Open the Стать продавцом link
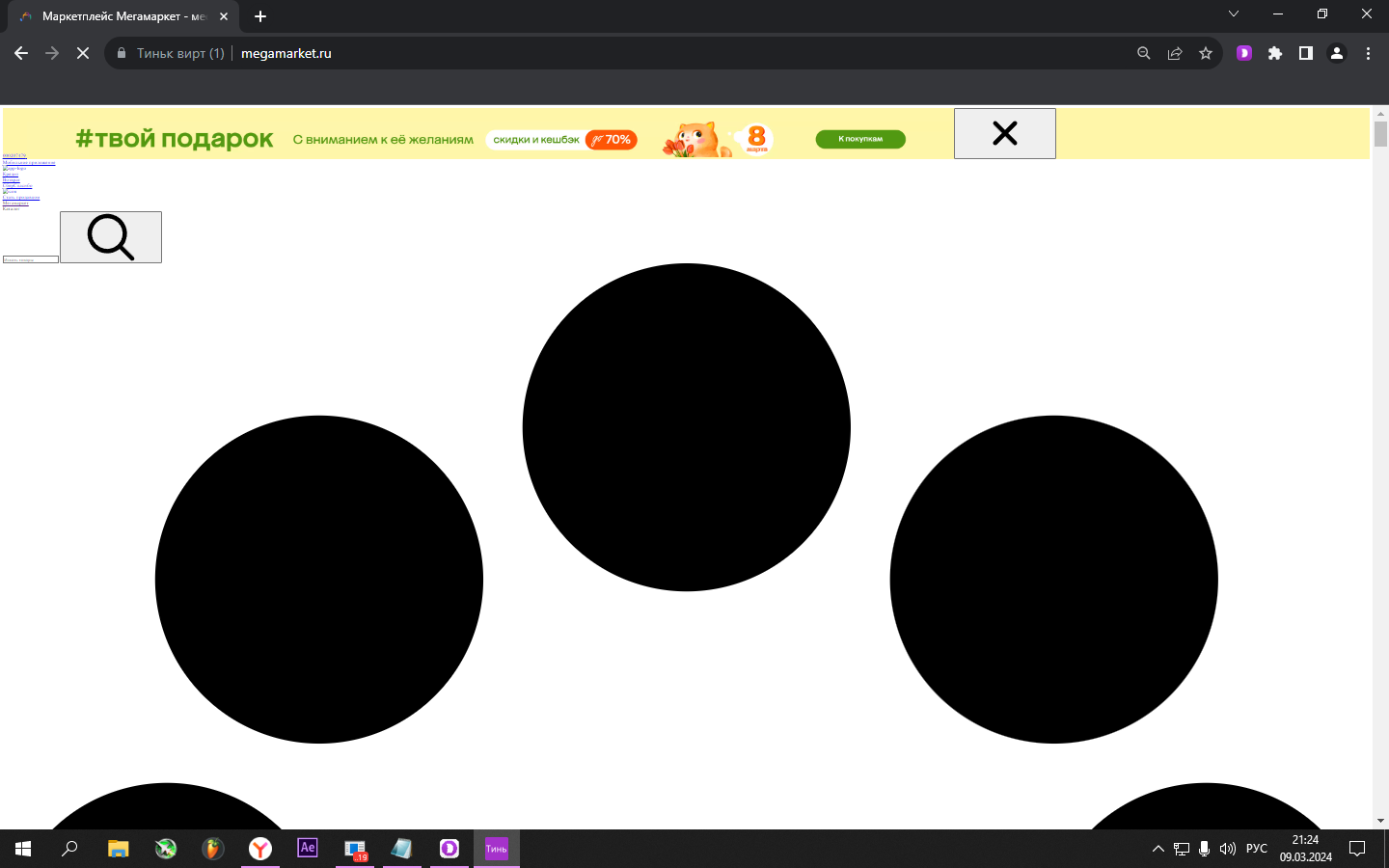Screen dimensions: 1389x868 pos(21,198)
